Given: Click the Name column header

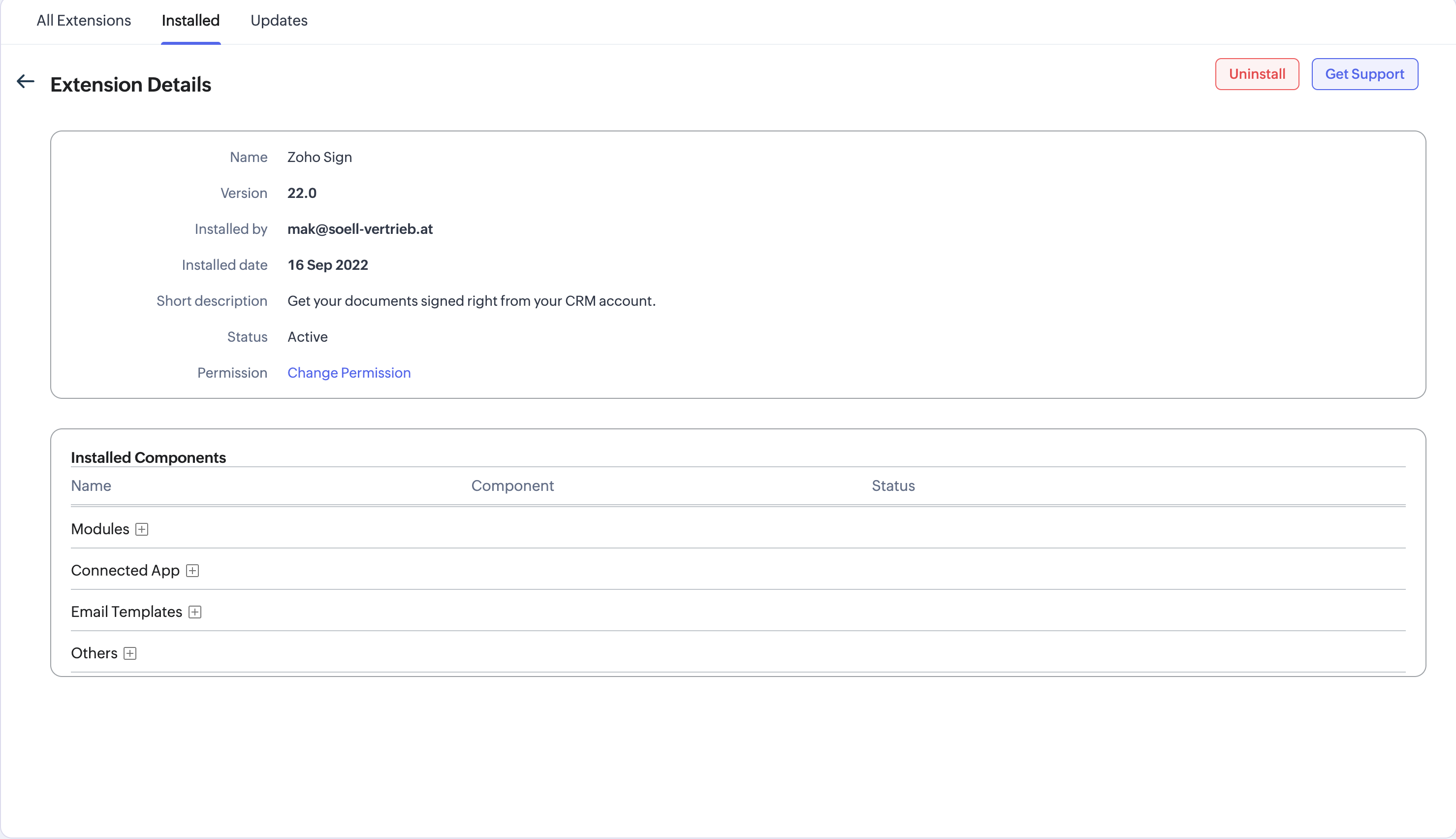Looking at the screenshot, I should point(91,486).
